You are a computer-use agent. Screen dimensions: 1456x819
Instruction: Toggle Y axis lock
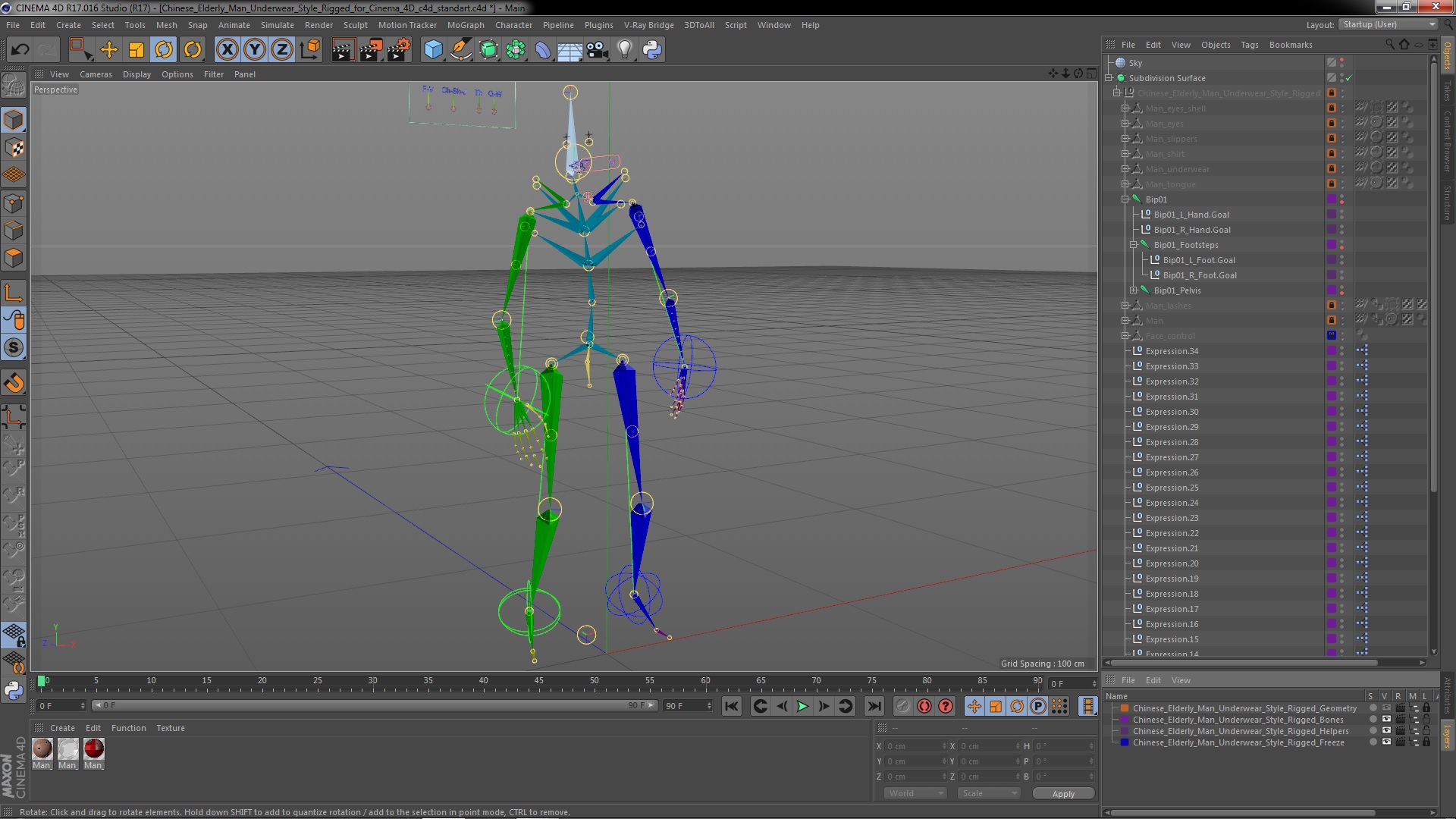pyautogui.click(x=255, y=50)
